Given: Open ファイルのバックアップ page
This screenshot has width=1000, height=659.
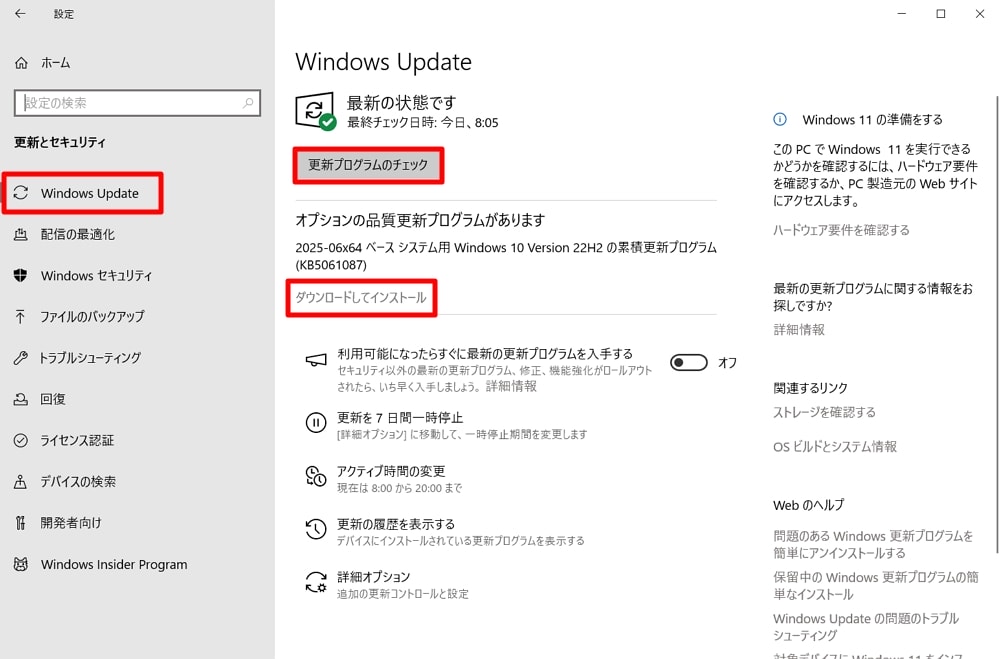Looking at the screenshot, I should coord(92,316).
